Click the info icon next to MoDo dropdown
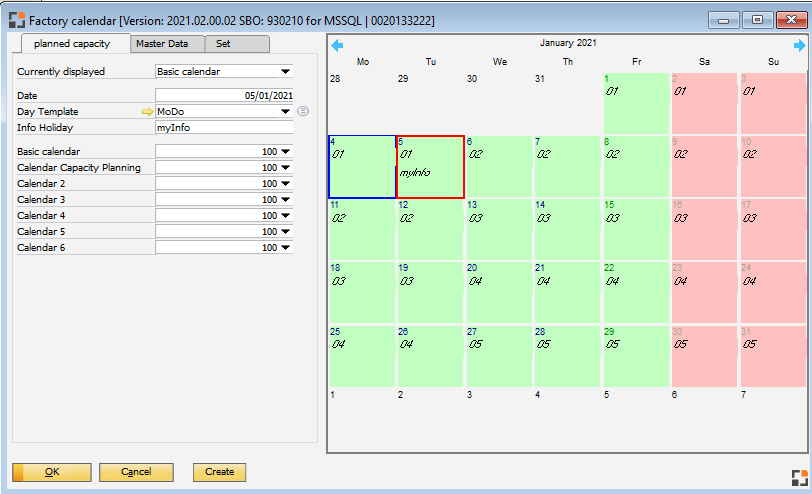 click(303, 111)
